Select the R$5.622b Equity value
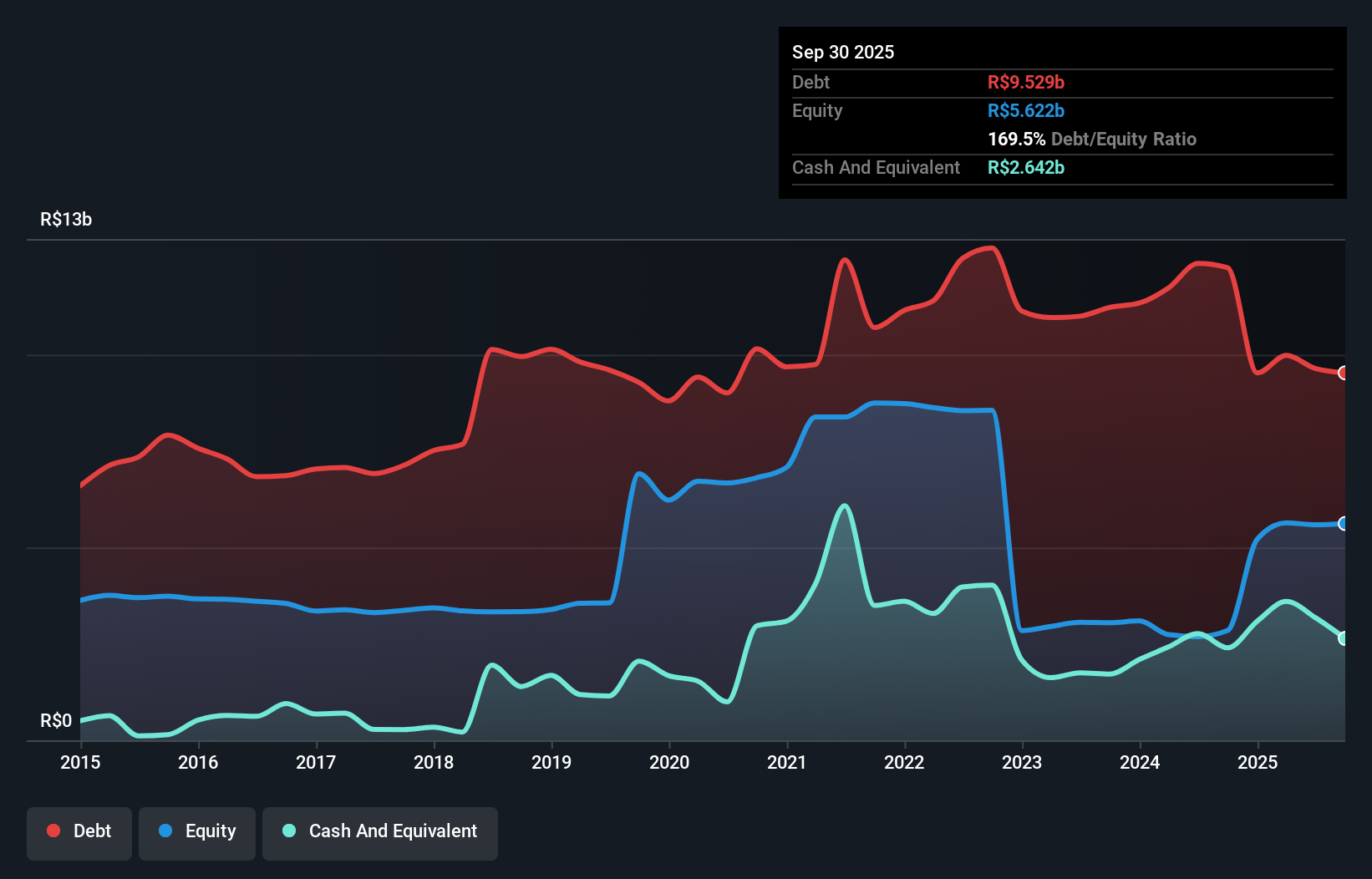1372x879 pixels. [x=1024, y=110]
